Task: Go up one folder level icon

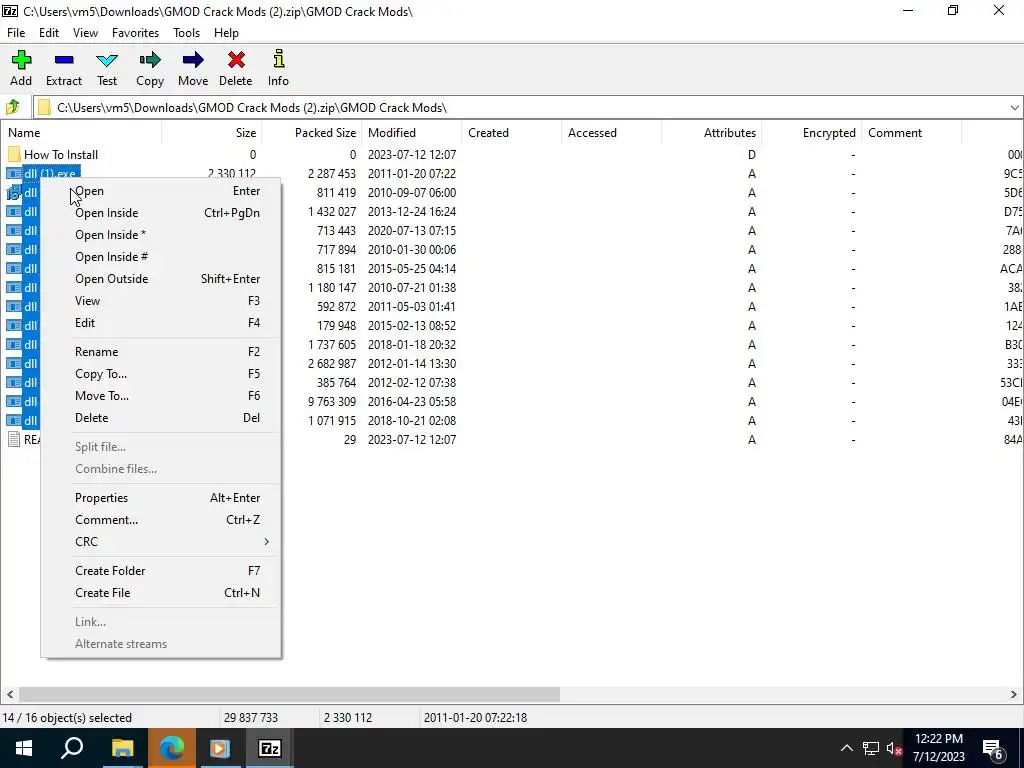Action: pos(13,107)
